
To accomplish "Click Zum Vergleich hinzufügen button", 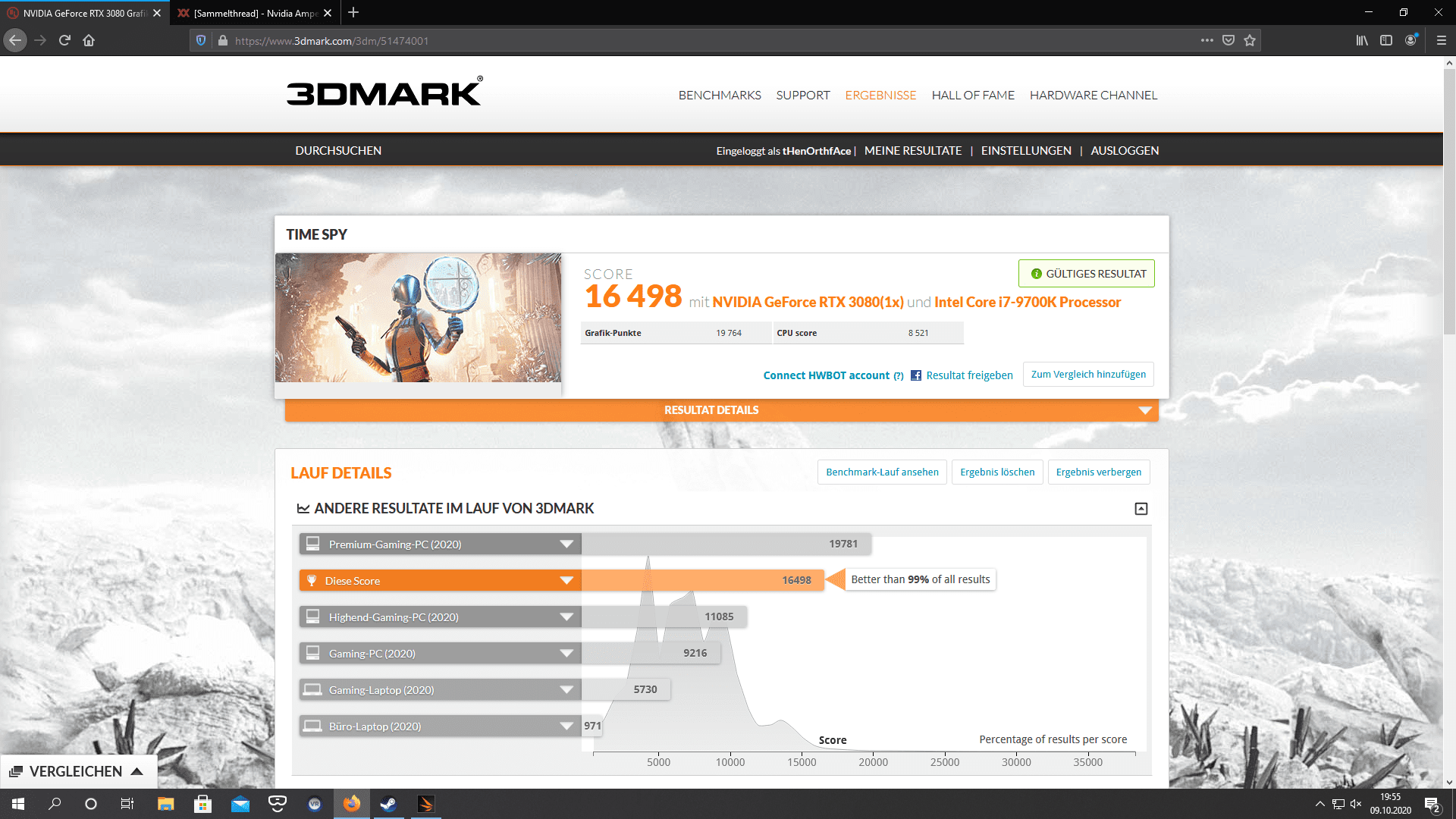I will pyautogui.click(x=1087, y=375).
